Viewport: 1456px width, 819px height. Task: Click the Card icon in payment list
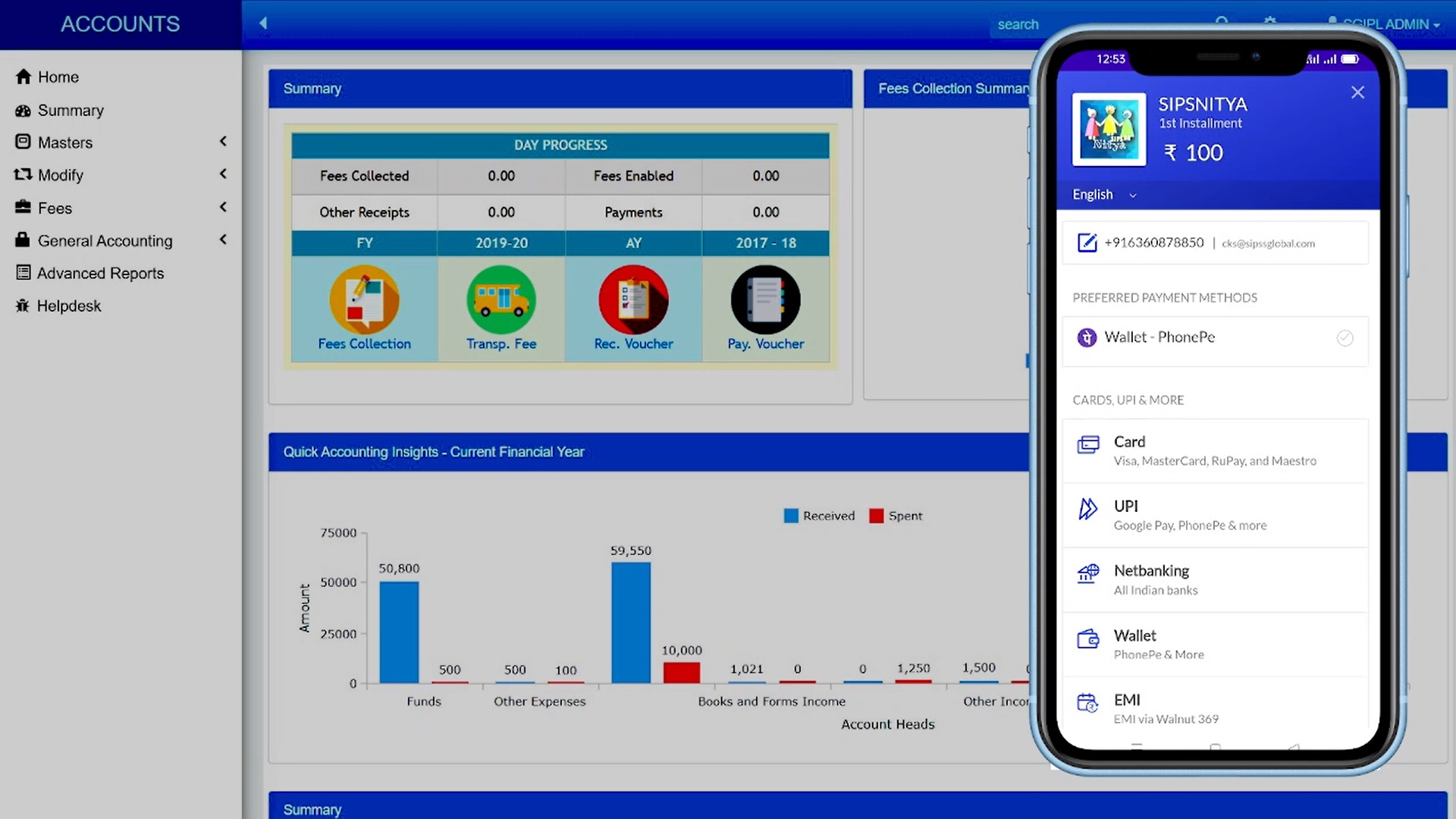click(x=1088, y=444)
